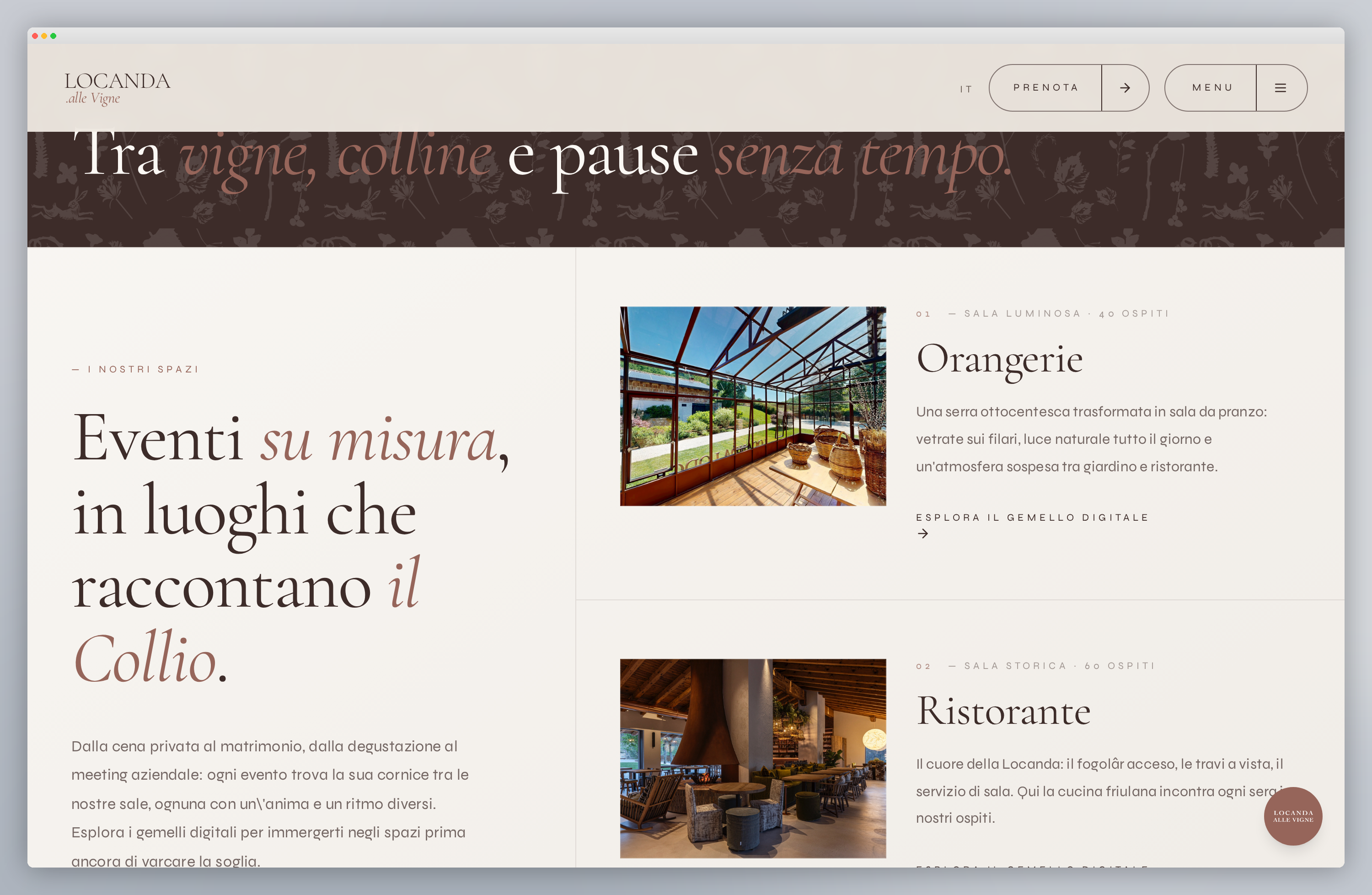Click the 'SALA LUMINOSA · 40 OSPITI' label

(1059, 314)
